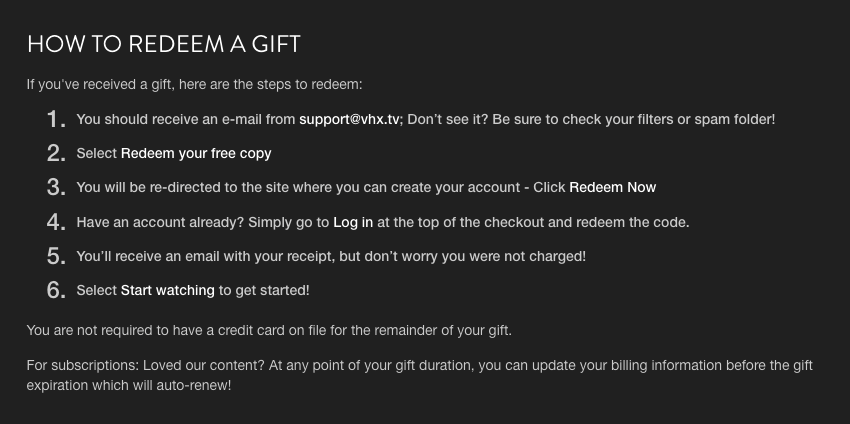The image size is (850, 424).
Task: Select the Redeem your free copy text
Action: (196, 153)
